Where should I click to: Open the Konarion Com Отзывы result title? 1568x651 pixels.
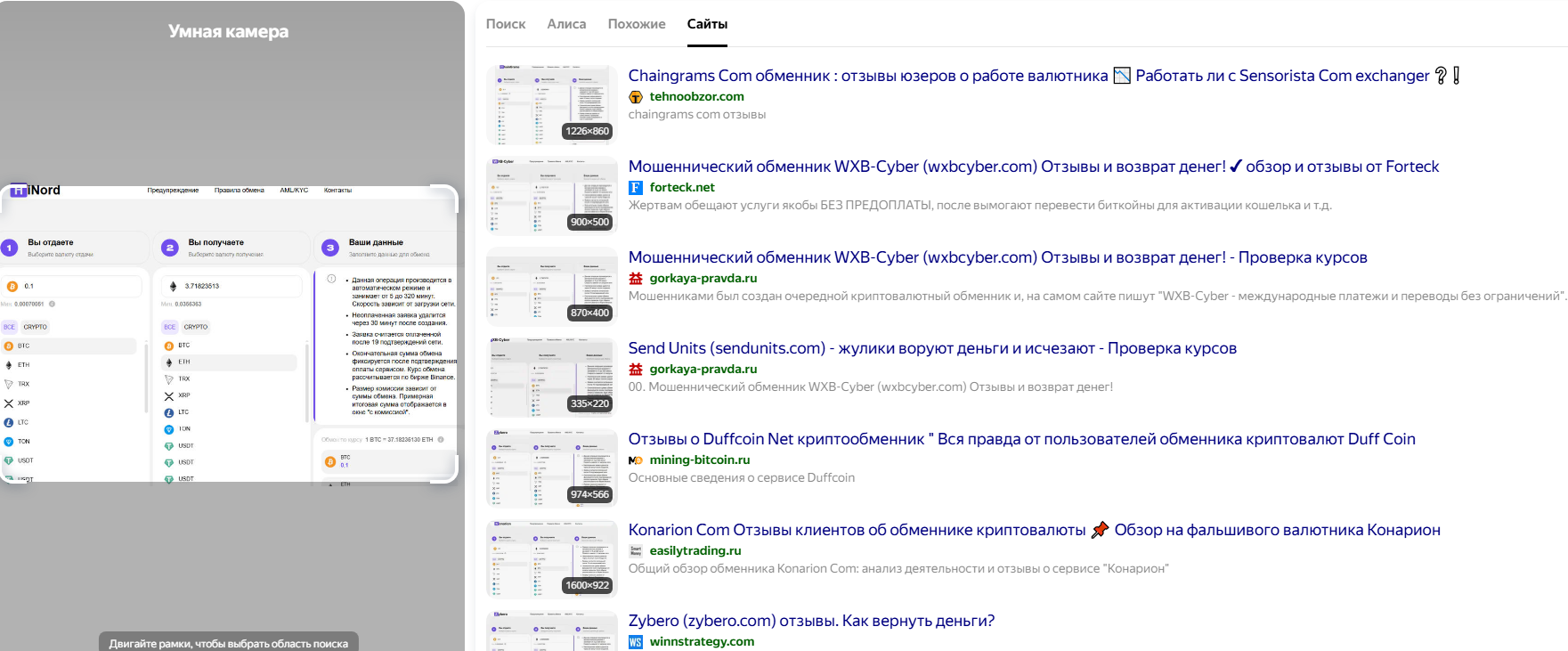(1035, 530)
